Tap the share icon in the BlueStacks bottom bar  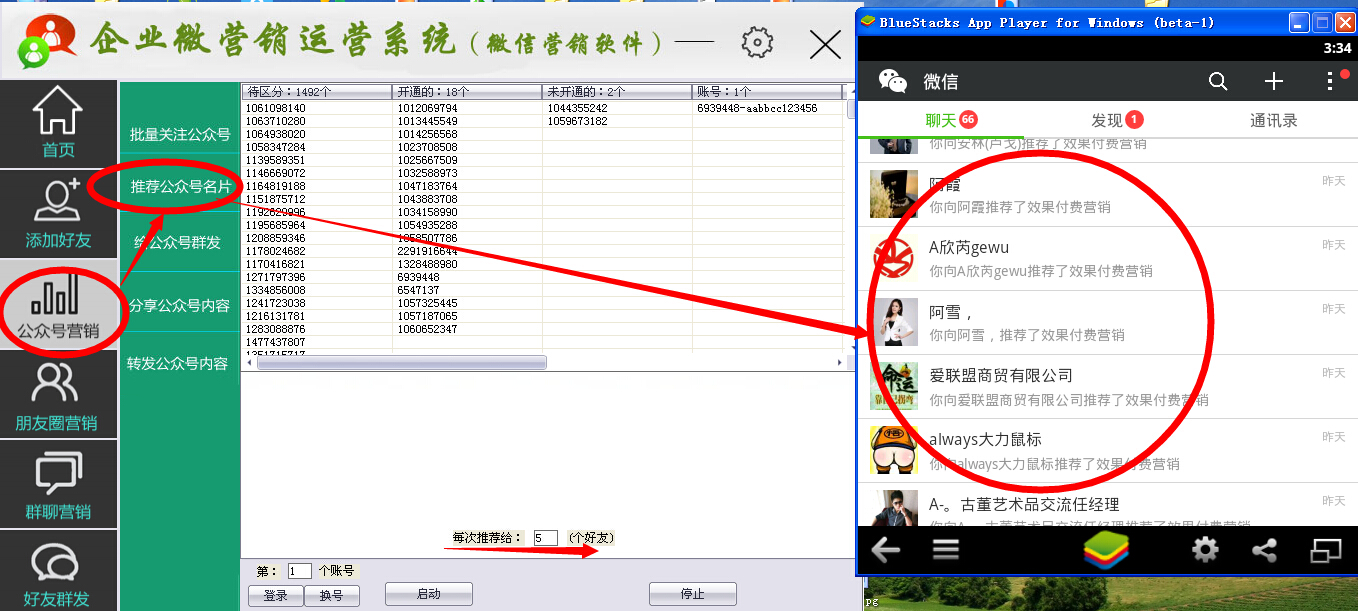[x=1265, y=549]
